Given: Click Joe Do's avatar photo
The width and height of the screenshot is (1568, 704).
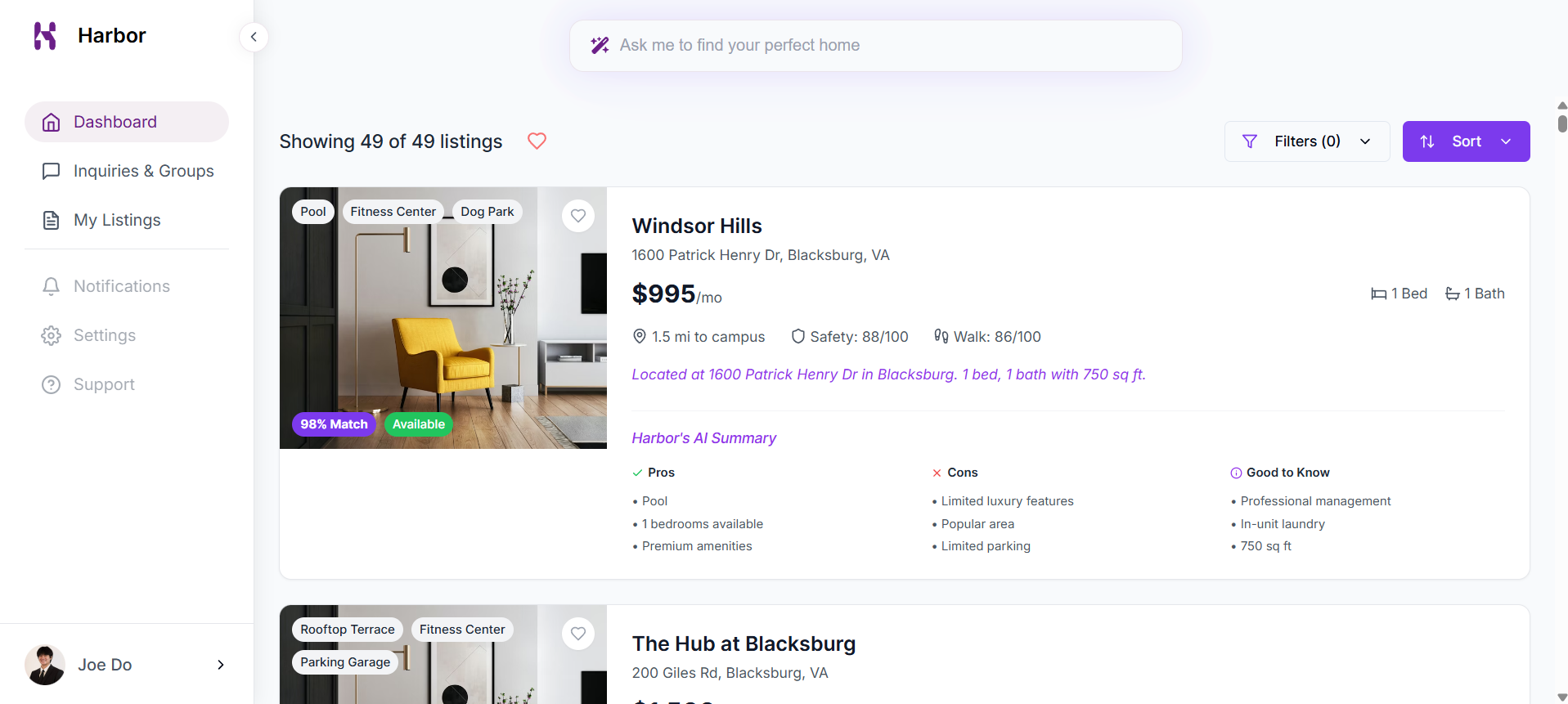Looking at the screenshot, I should (45, 665).
